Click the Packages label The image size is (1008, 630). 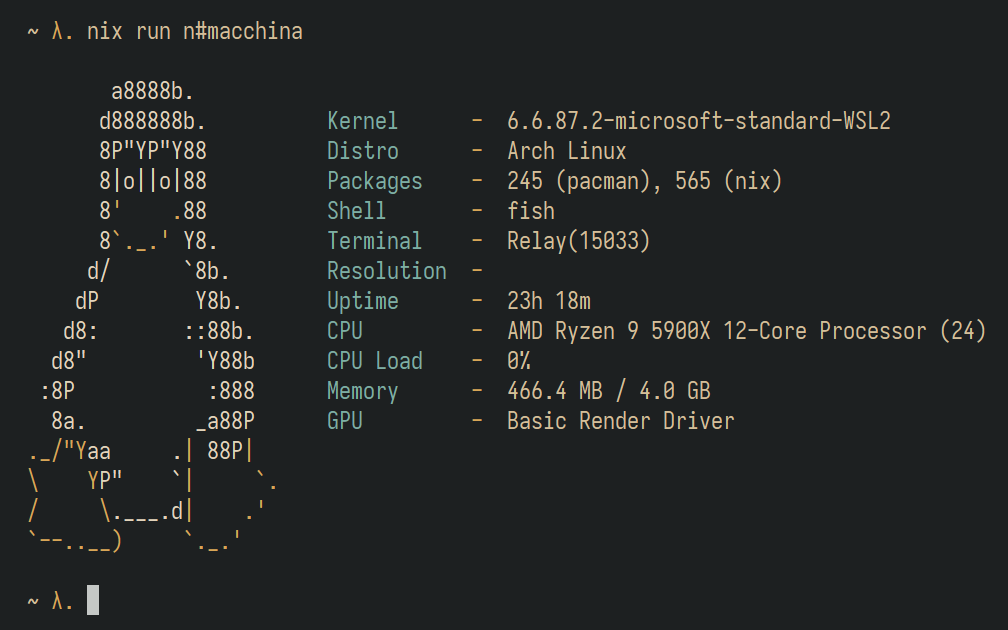[x=374, y=181]
